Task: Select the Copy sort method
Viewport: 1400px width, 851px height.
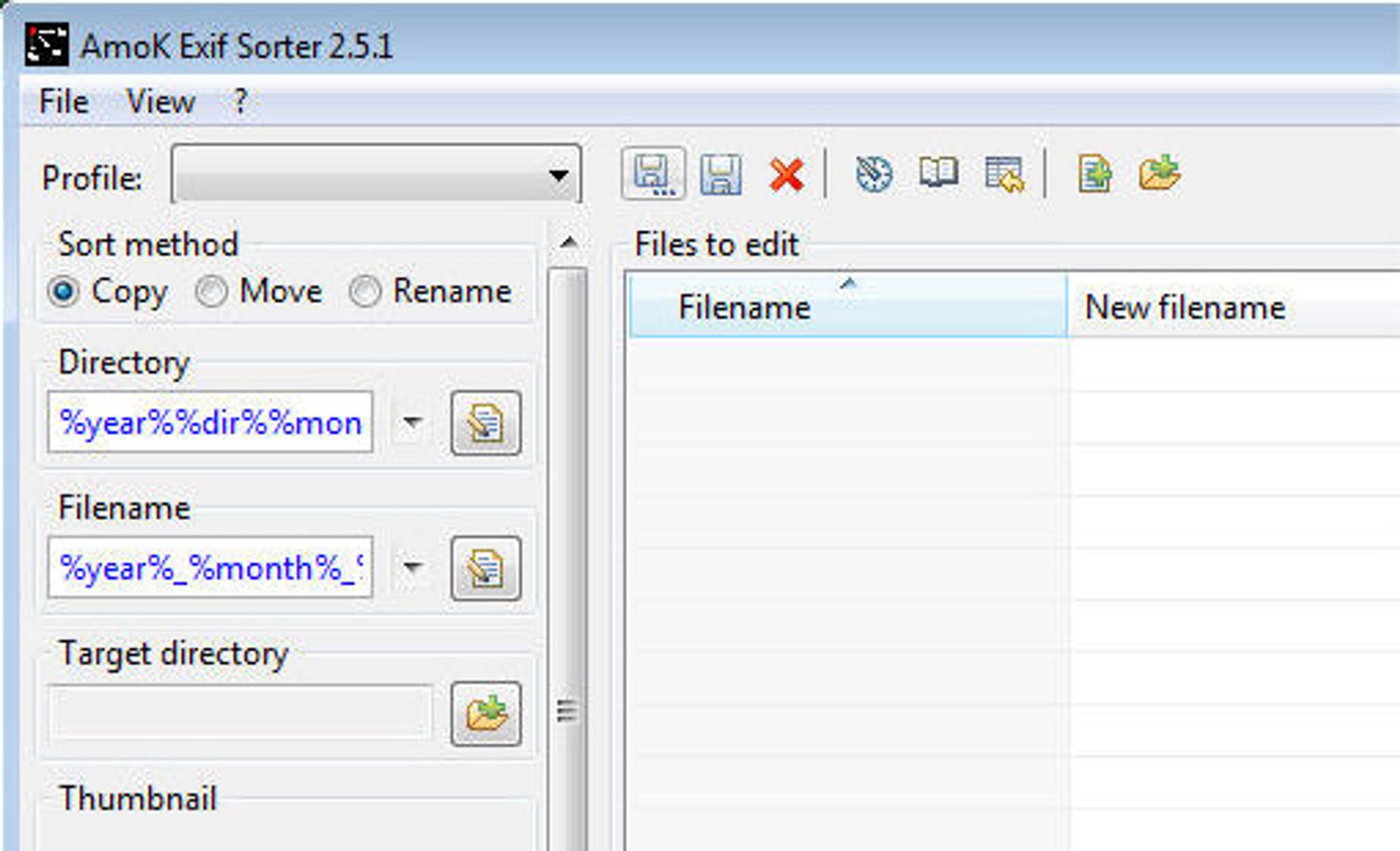Action: pos(108,291)
